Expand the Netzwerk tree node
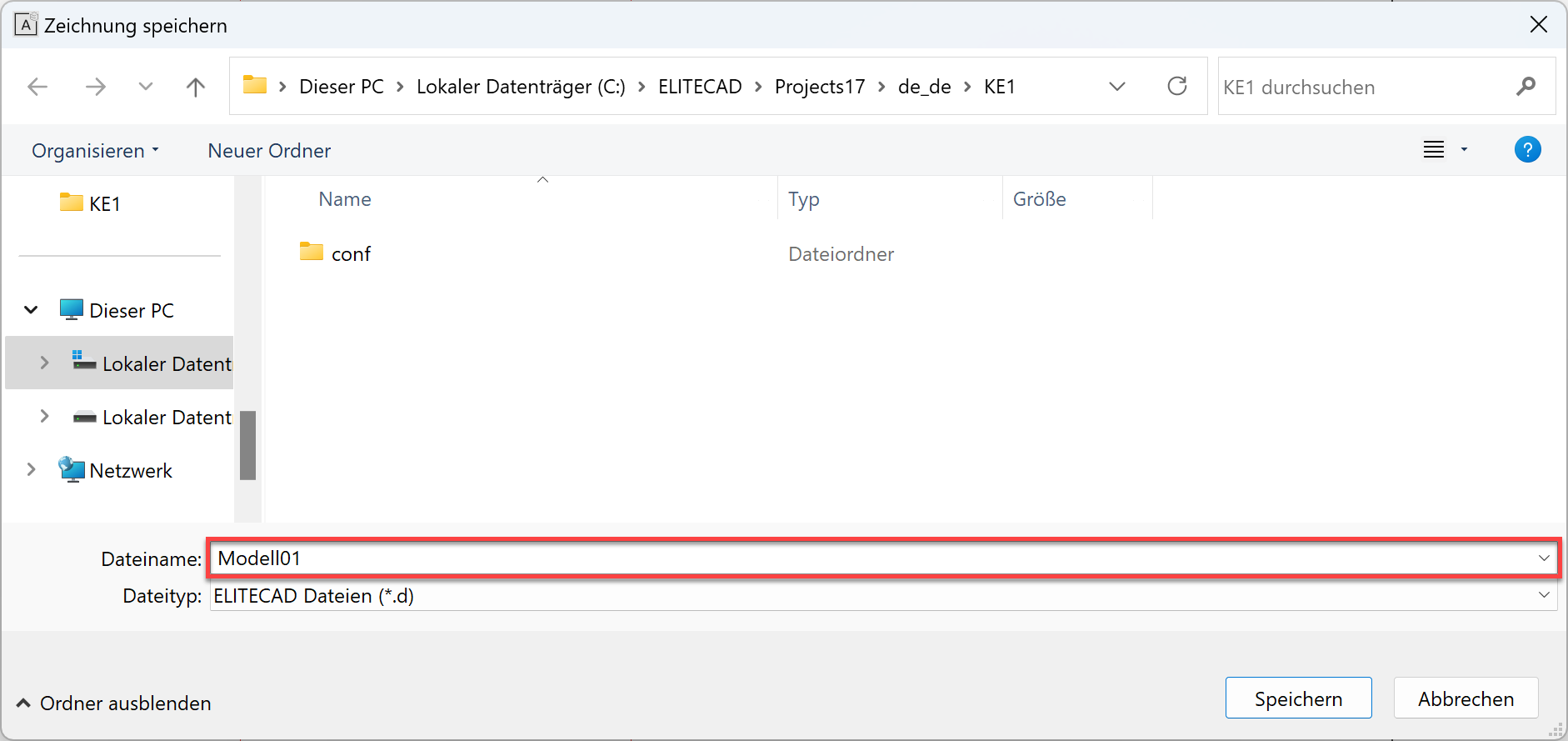This screenshot has width=1568, height=741. coord(32,470)
